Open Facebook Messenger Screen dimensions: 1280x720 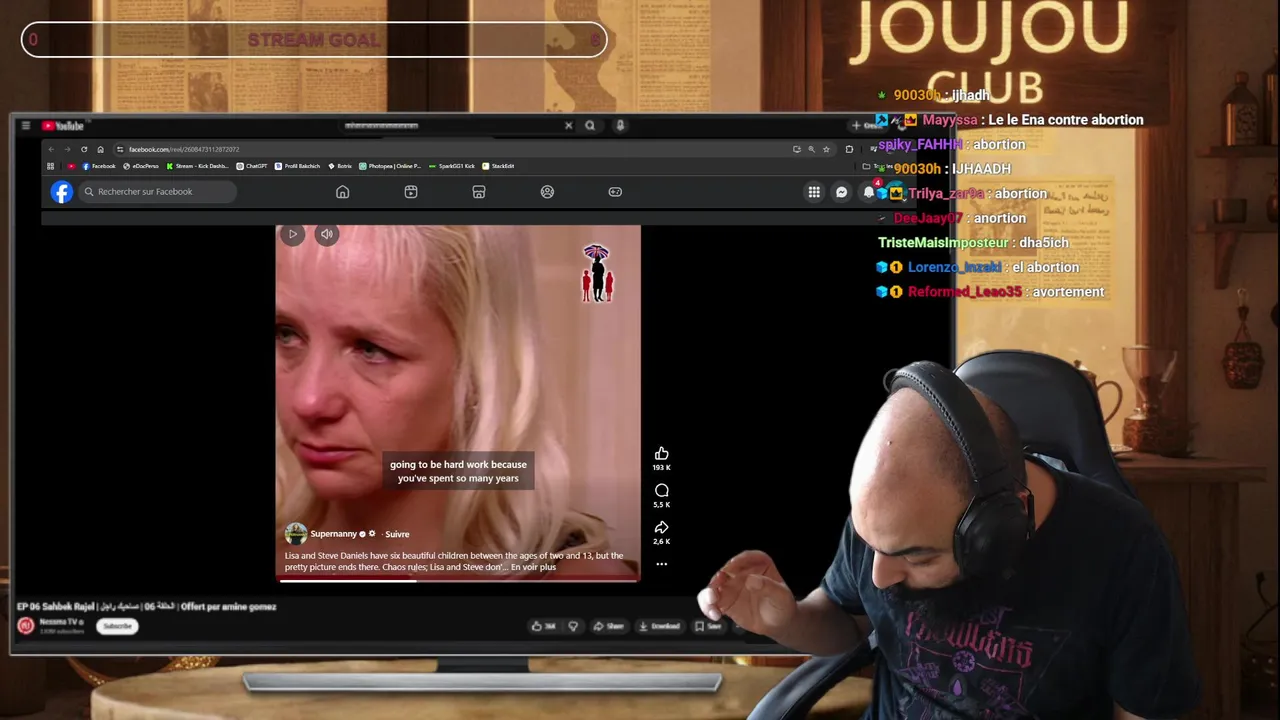tap(842, 192)
